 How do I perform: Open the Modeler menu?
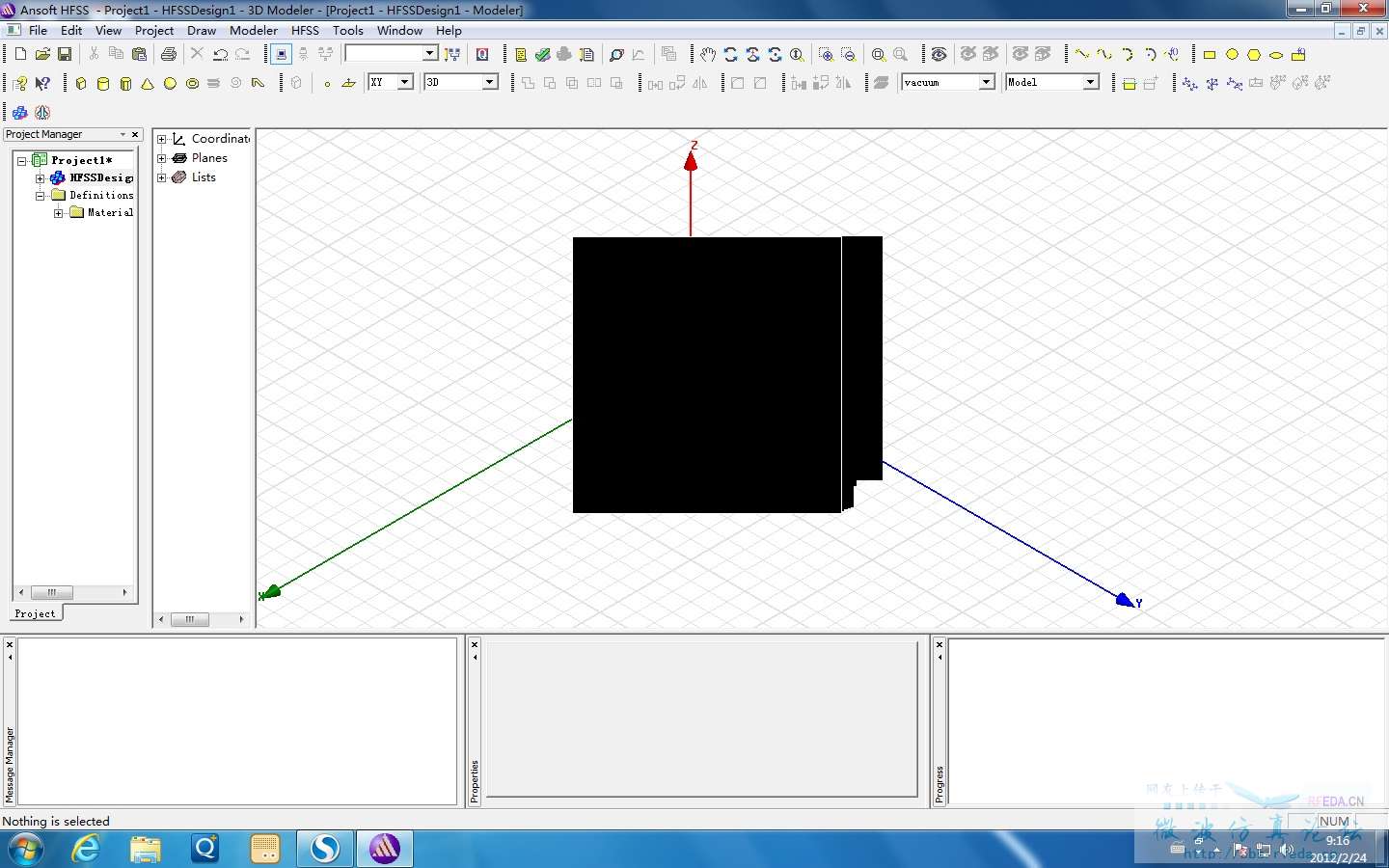(254, 31)
